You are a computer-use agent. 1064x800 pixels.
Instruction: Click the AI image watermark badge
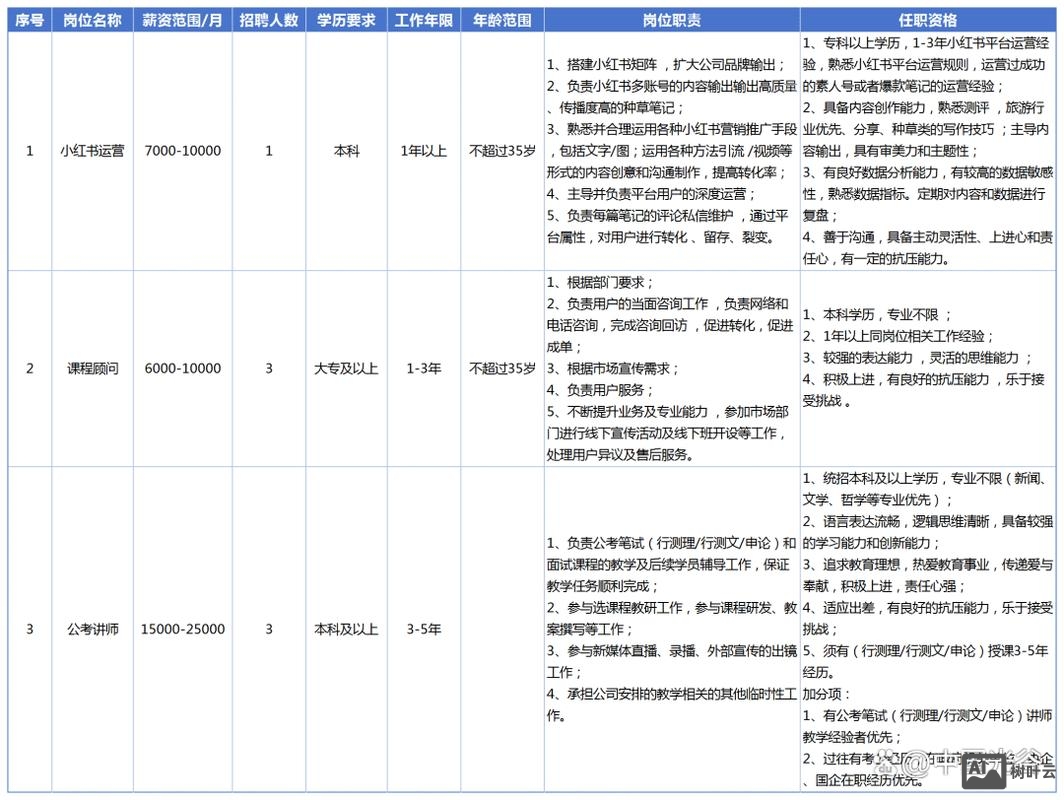984,770
